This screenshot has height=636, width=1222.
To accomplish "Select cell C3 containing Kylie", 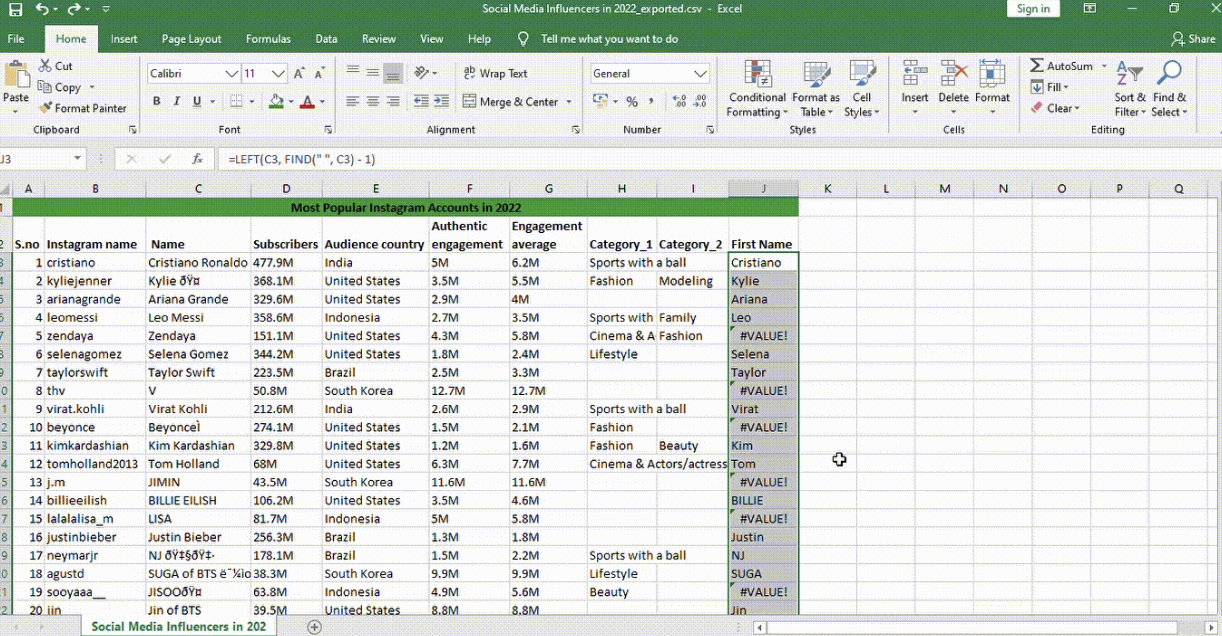I will (198, 281).
